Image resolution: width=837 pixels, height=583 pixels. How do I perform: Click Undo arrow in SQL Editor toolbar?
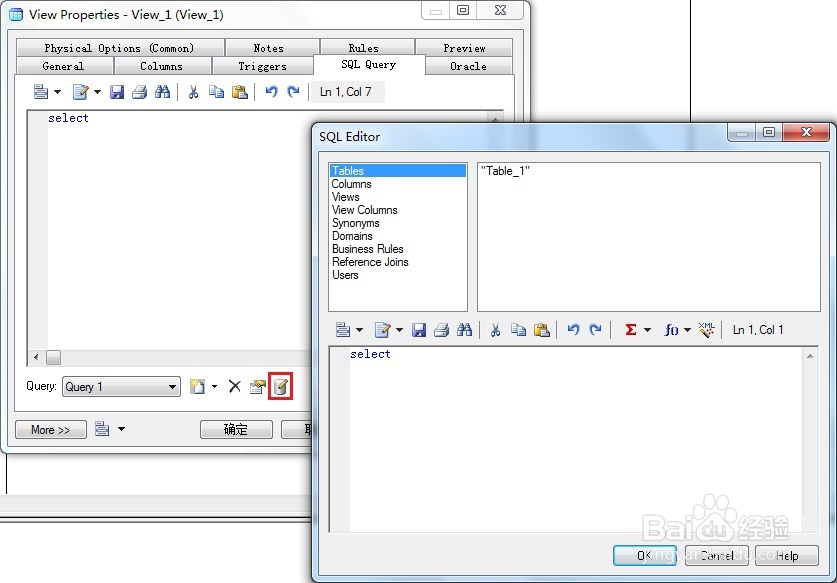coord(573,330)
